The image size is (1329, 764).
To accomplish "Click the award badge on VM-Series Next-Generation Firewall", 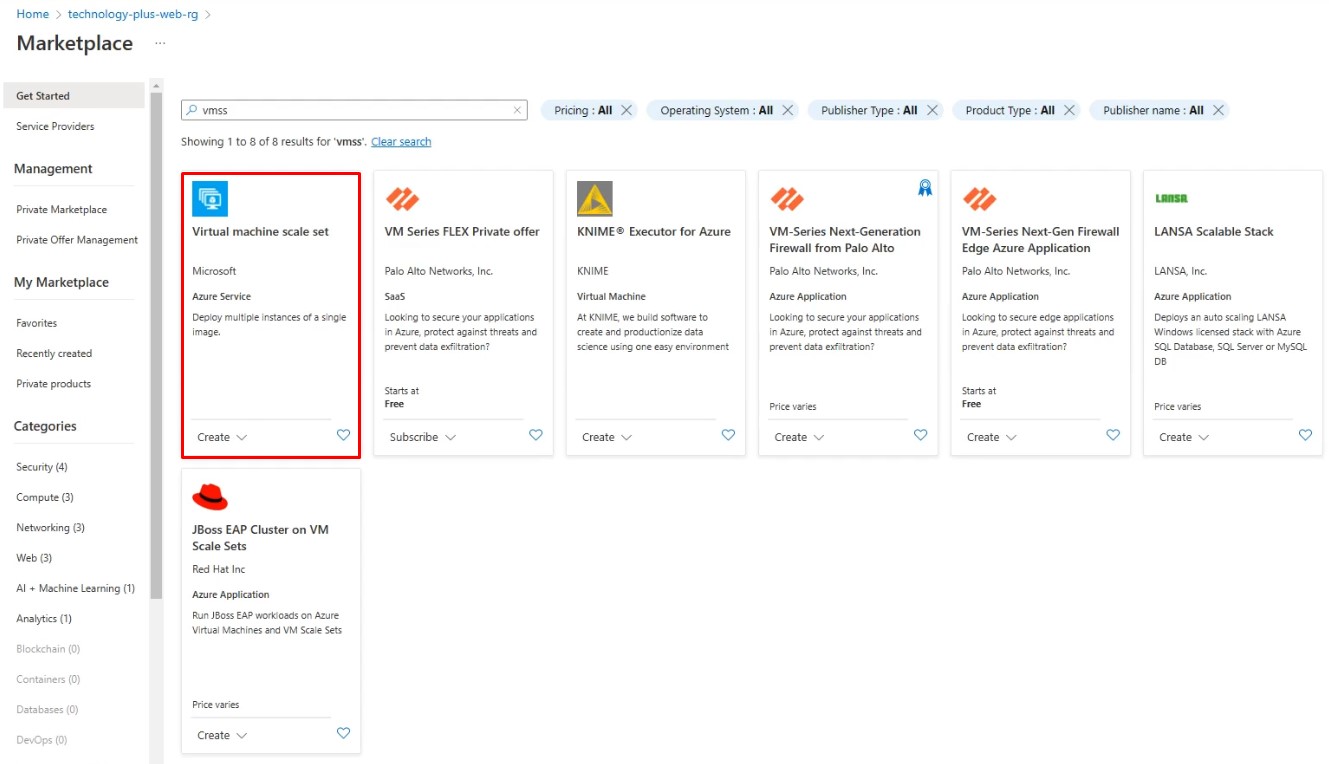I will tap(925, 188).
